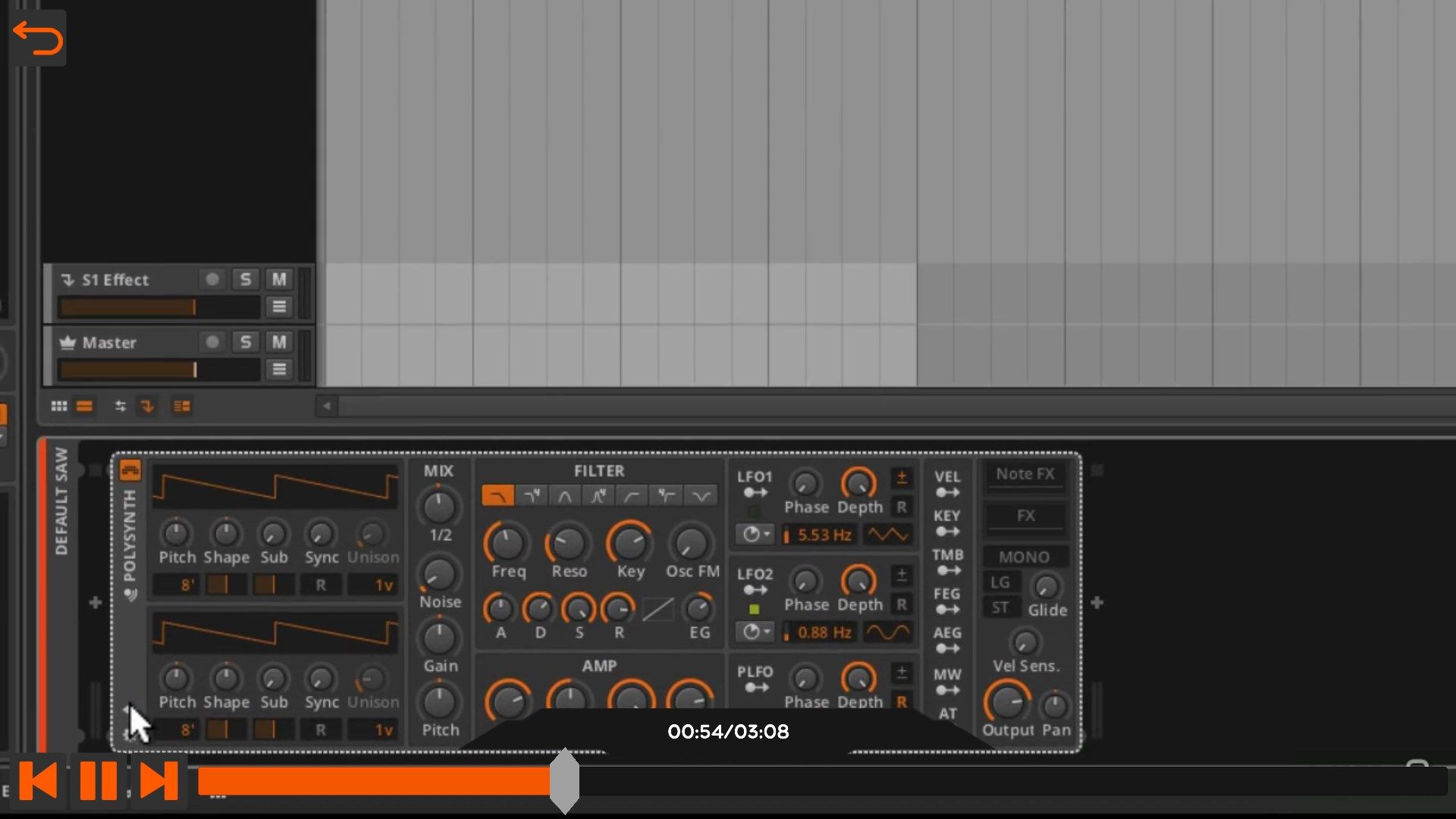Image resolution: width=1456 pixels, height=819 pixels.
Task: Open the Note FX device chain
Action: click(x=1025, y=475)
